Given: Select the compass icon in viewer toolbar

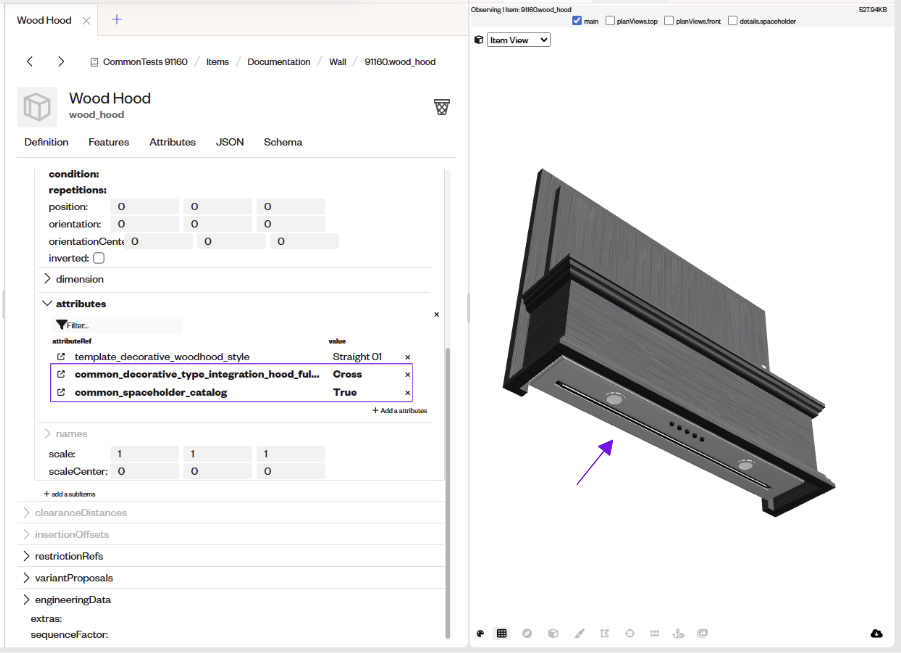Looking at the screenshot, I should point(527,633).
